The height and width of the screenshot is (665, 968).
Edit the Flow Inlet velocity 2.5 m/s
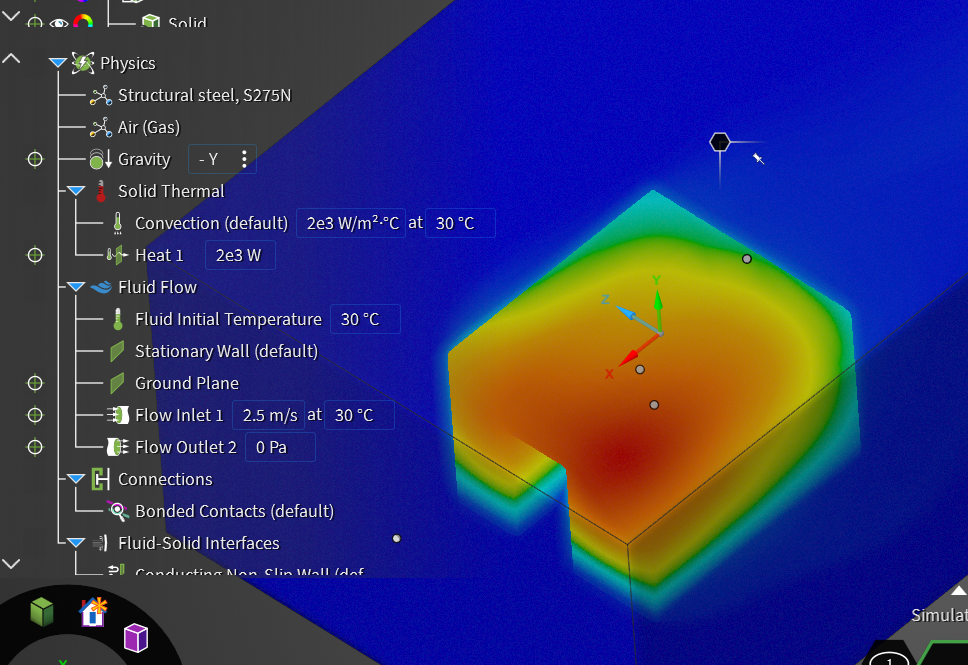point(269,415)
